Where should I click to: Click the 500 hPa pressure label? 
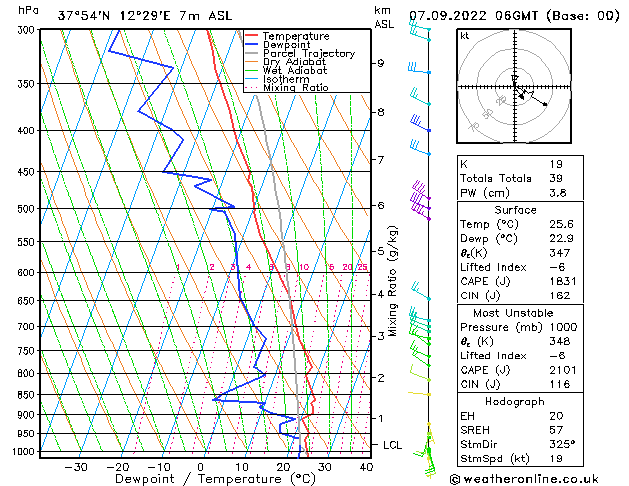(x=28, y=209)
